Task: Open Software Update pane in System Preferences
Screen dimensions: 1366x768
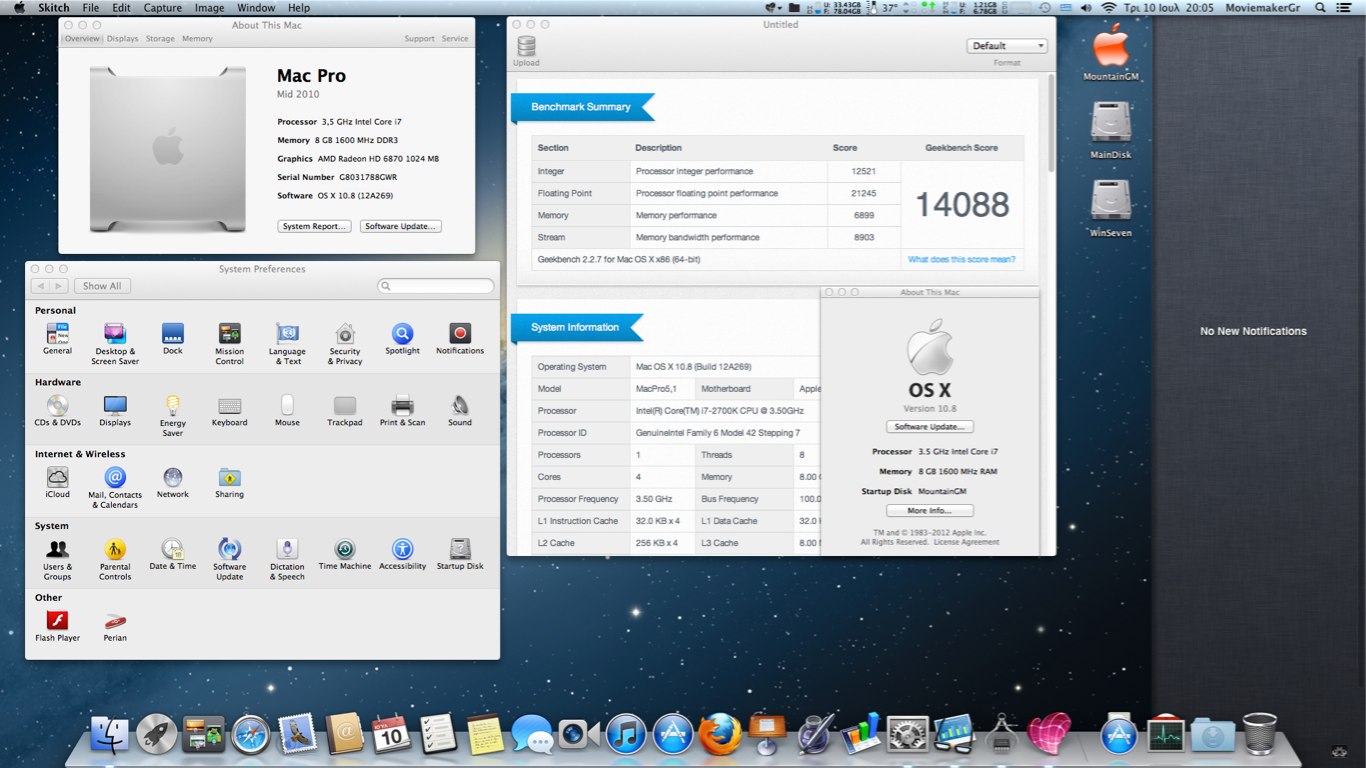Action: 229,560
